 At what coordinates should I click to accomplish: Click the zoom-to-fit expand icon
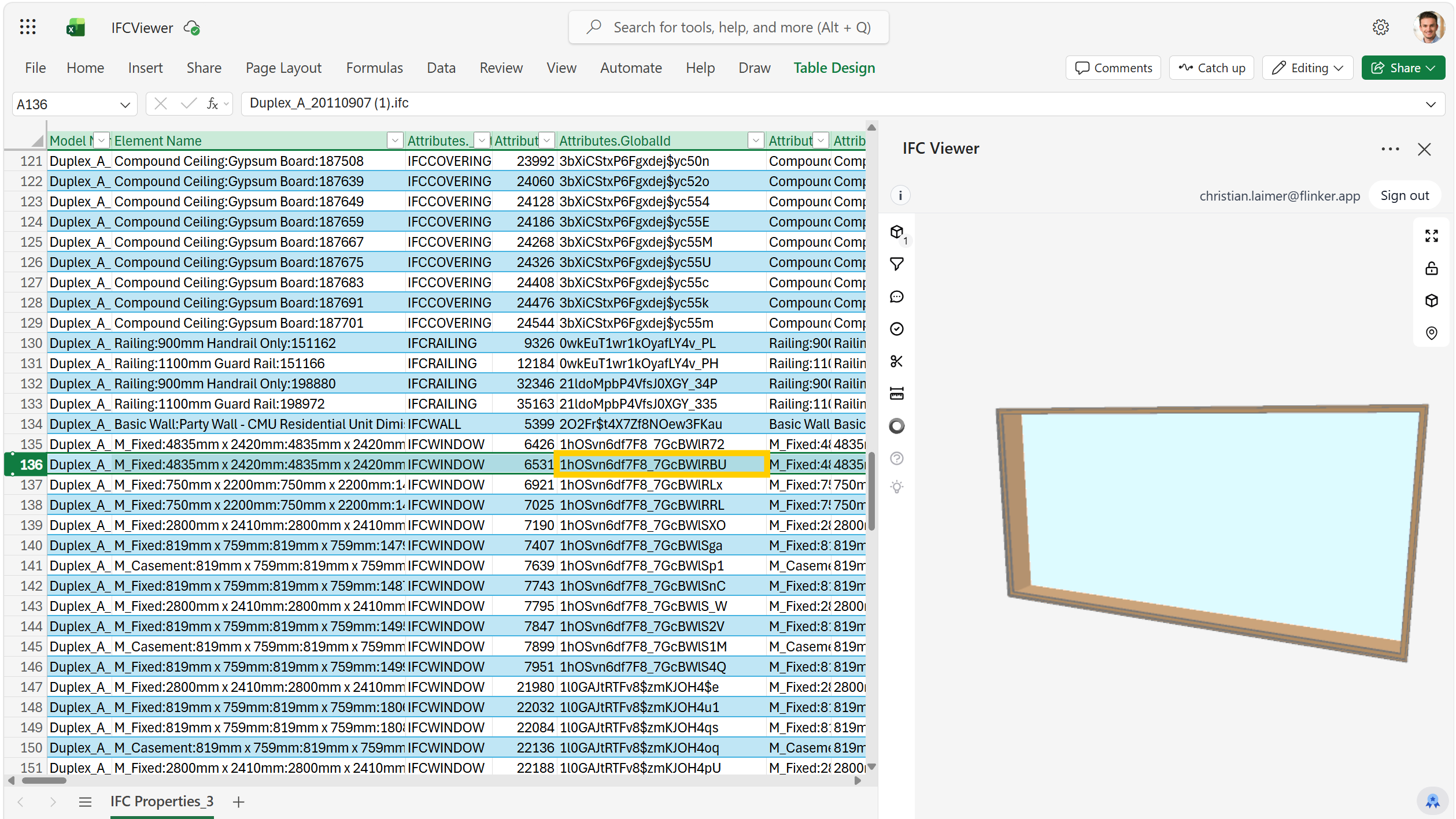pos(1432,235)
